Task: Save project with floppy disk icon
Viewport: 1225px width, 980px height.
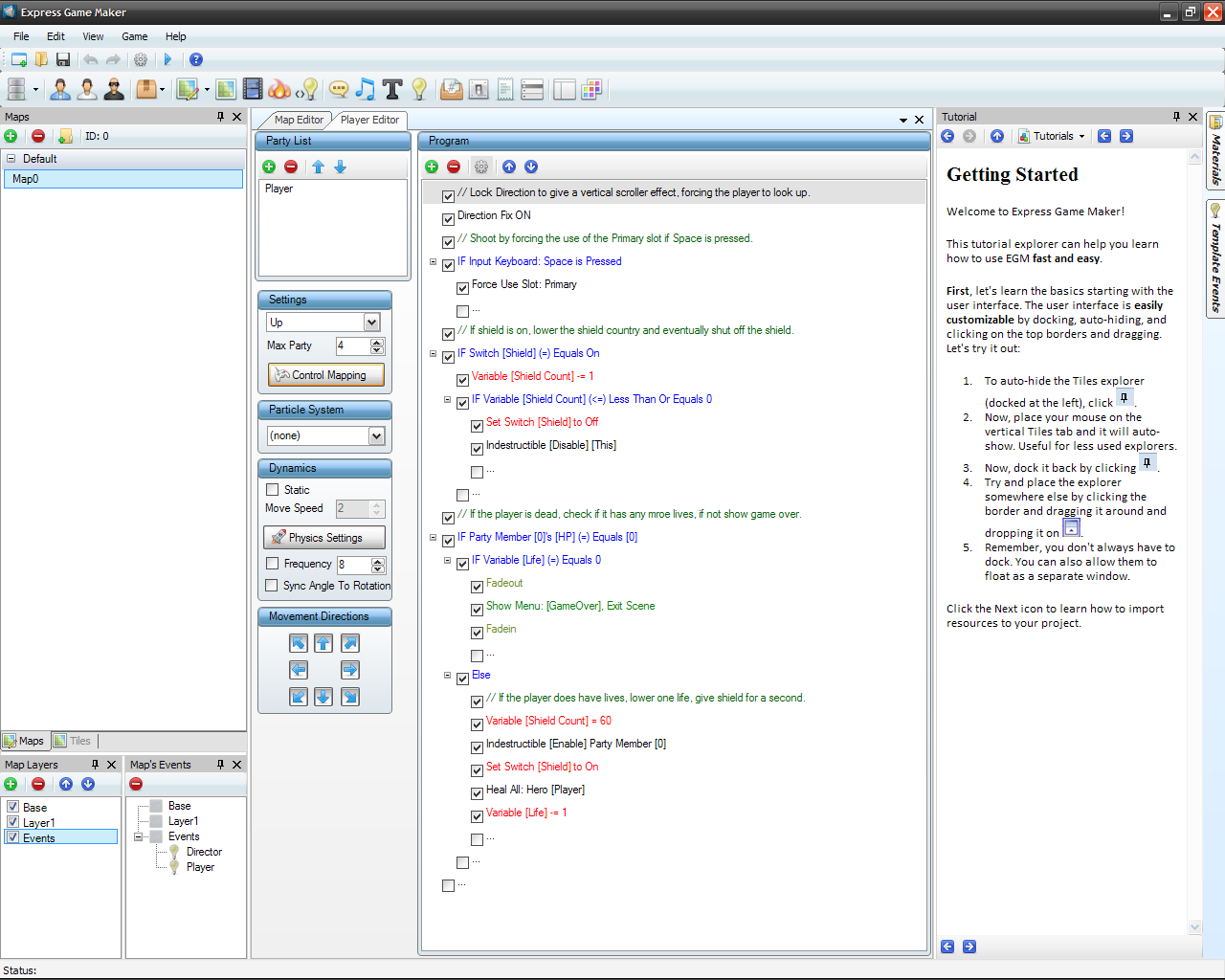Action: click(63, 59)
